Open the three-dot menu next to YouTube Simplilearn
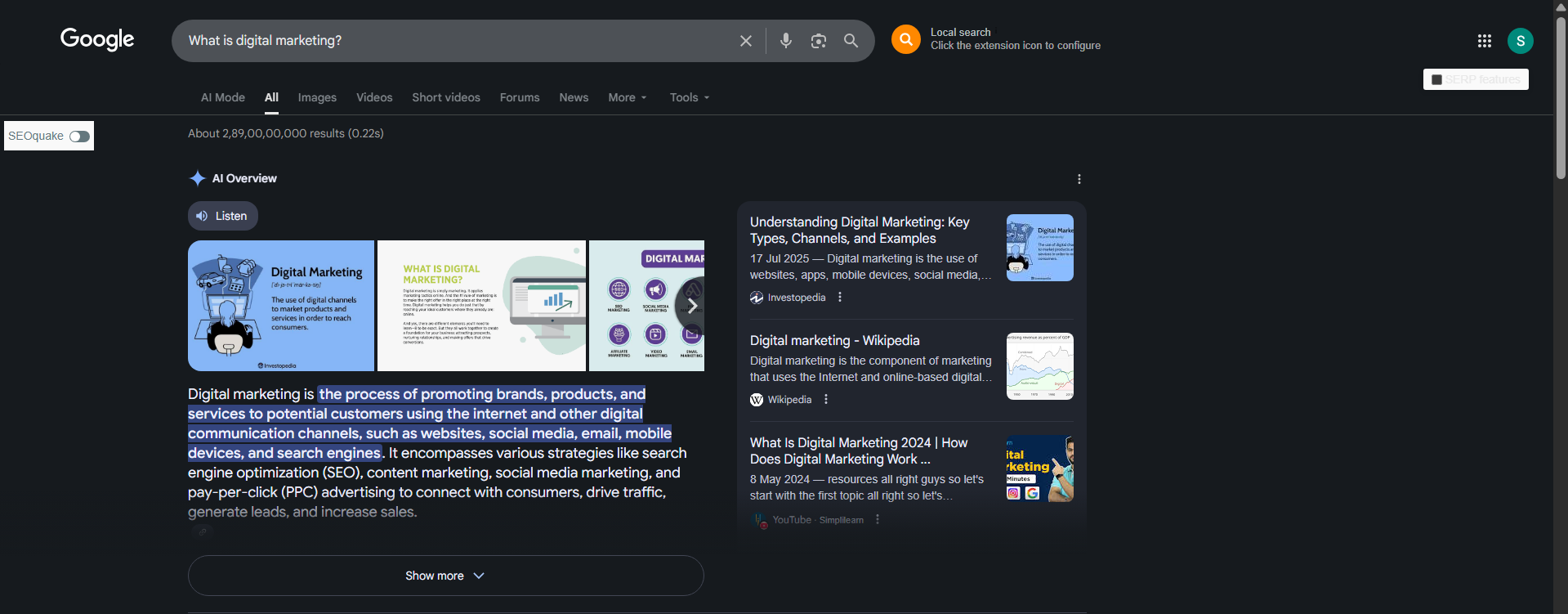Viewport: 1568px width, 614px height. pos(878,520)
